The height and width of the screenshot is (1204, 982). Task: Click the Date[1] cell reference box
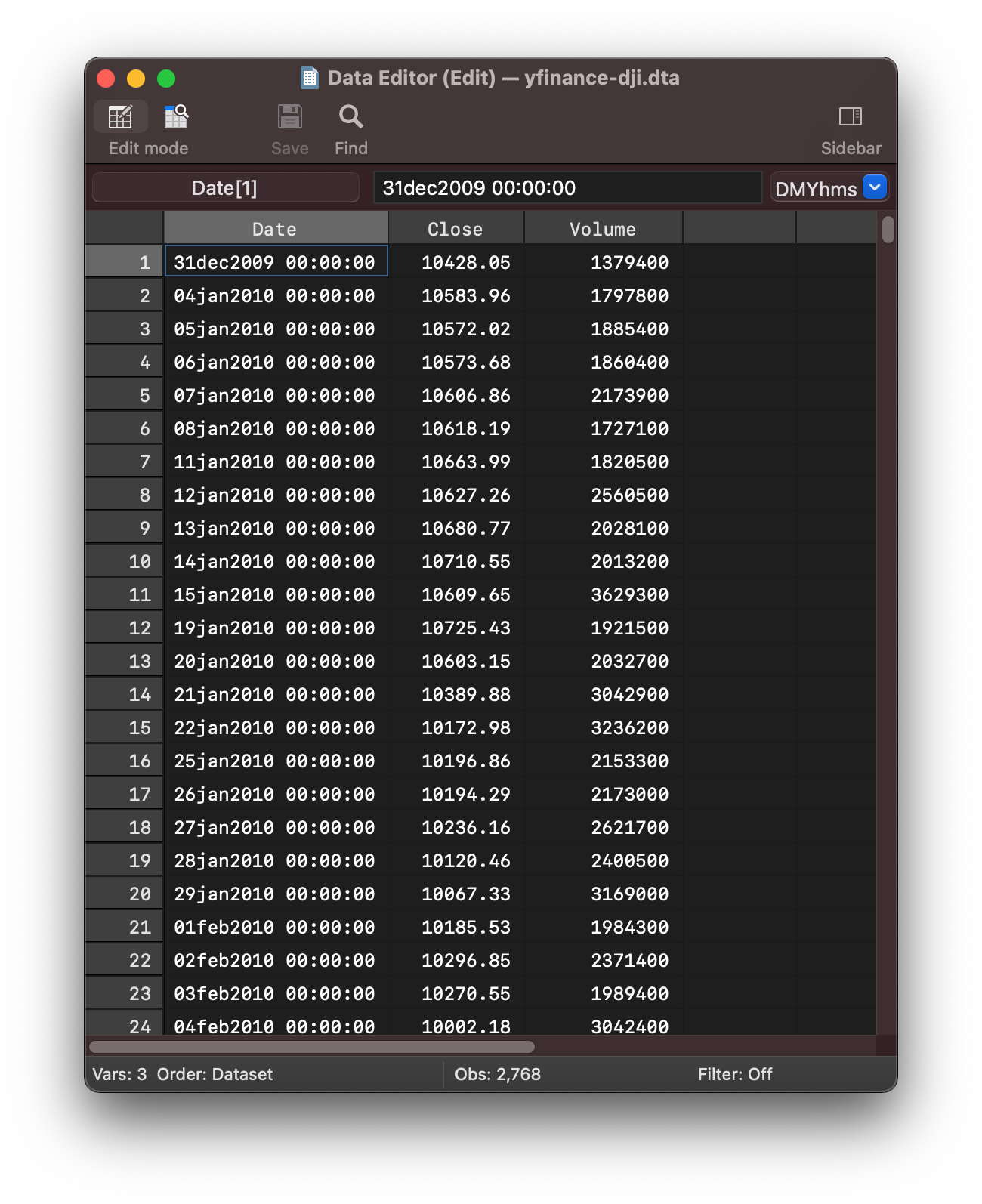(x=225, y=187)
